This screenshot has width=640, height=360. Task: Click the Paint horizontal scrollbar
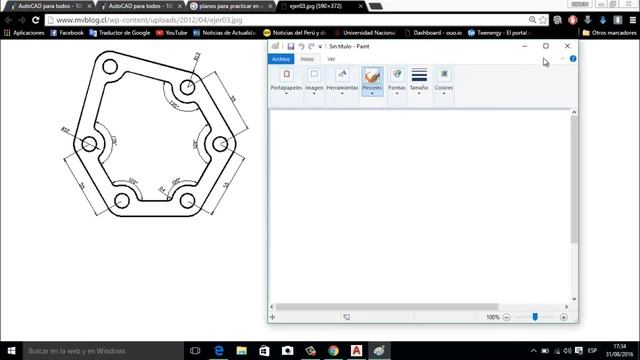coord(387,307)
